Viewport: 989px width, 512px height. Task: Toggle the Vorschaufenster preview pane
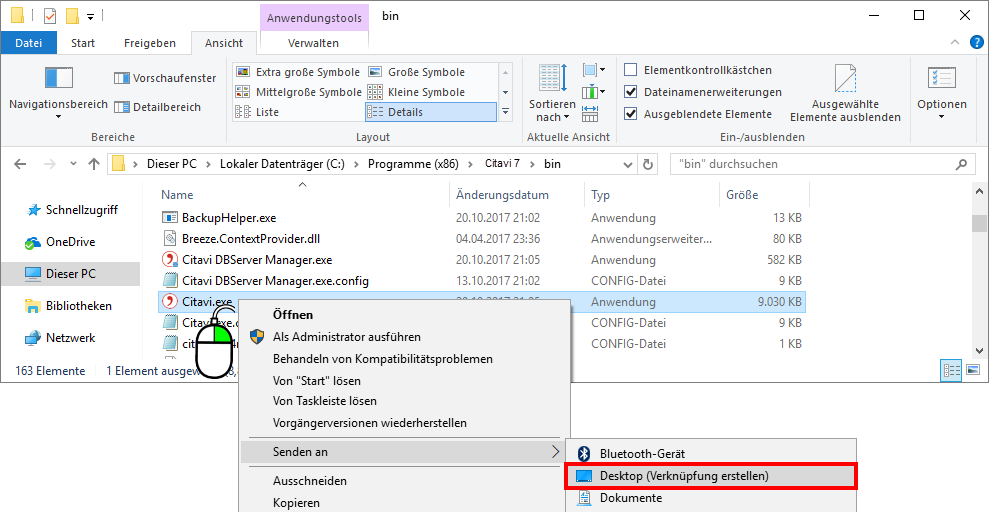(x=165, y=78)
